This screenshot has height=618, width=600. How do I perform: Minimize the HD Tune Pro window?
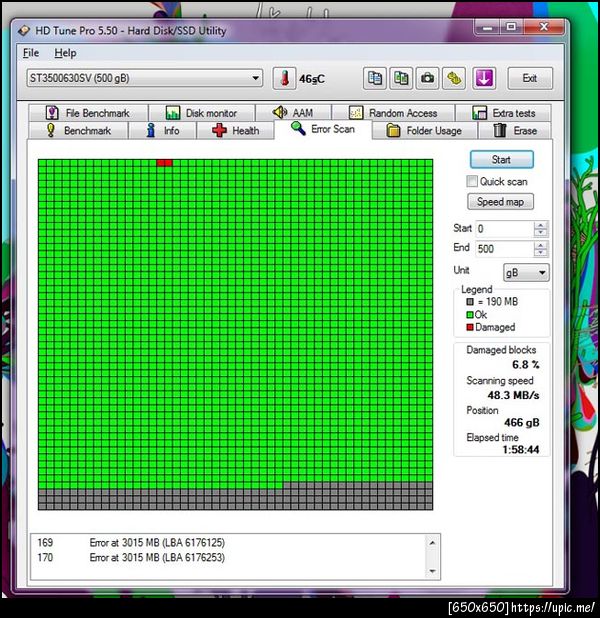[x=488, y=27]
